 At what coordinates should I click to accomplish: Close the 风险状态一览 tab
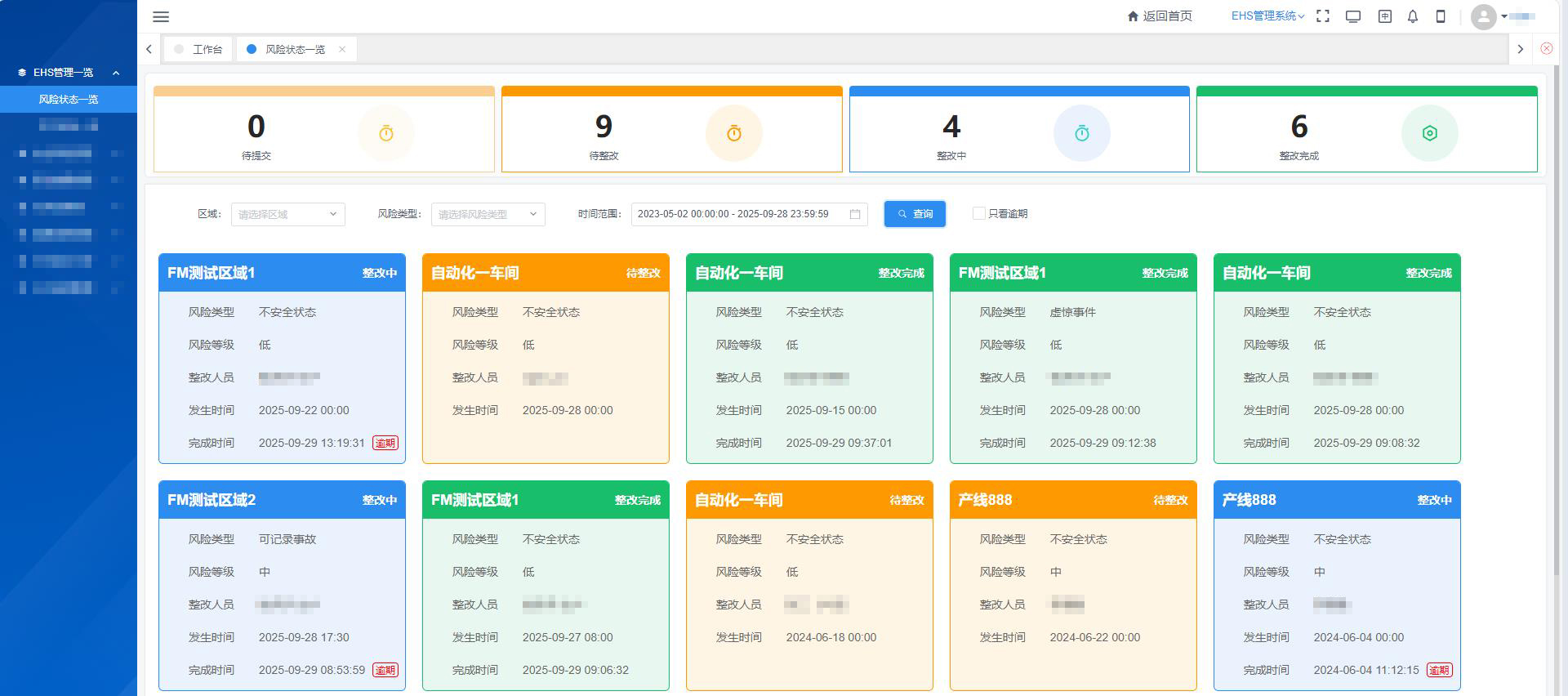tap(342, 49)
